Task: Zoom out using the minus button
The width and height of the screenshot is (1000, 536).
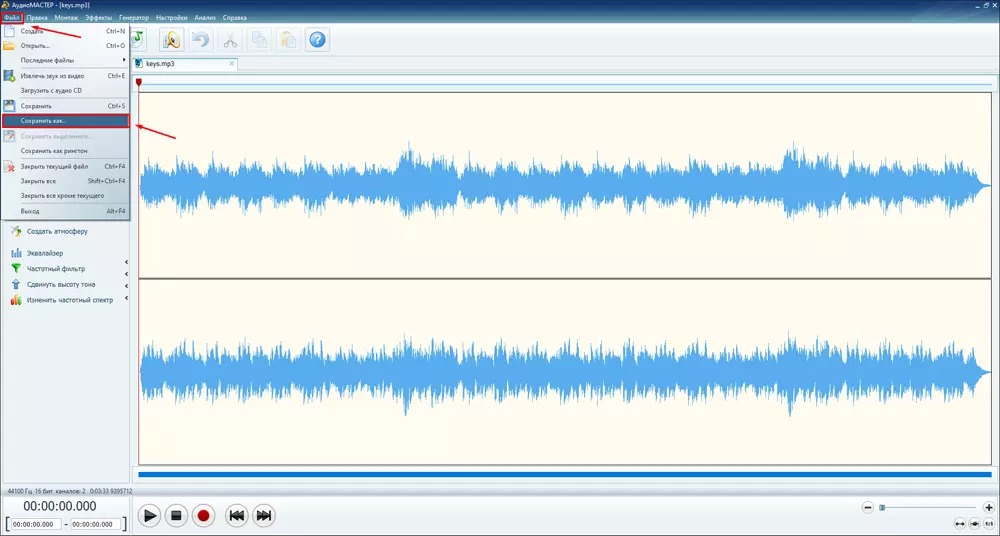Action: coord(867,507)
